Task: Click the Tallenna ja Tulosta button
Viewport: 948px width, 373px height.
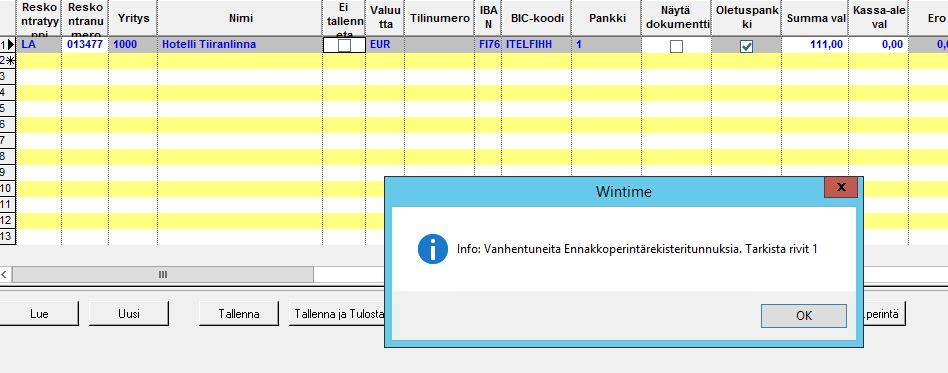Action: point(337,314)
